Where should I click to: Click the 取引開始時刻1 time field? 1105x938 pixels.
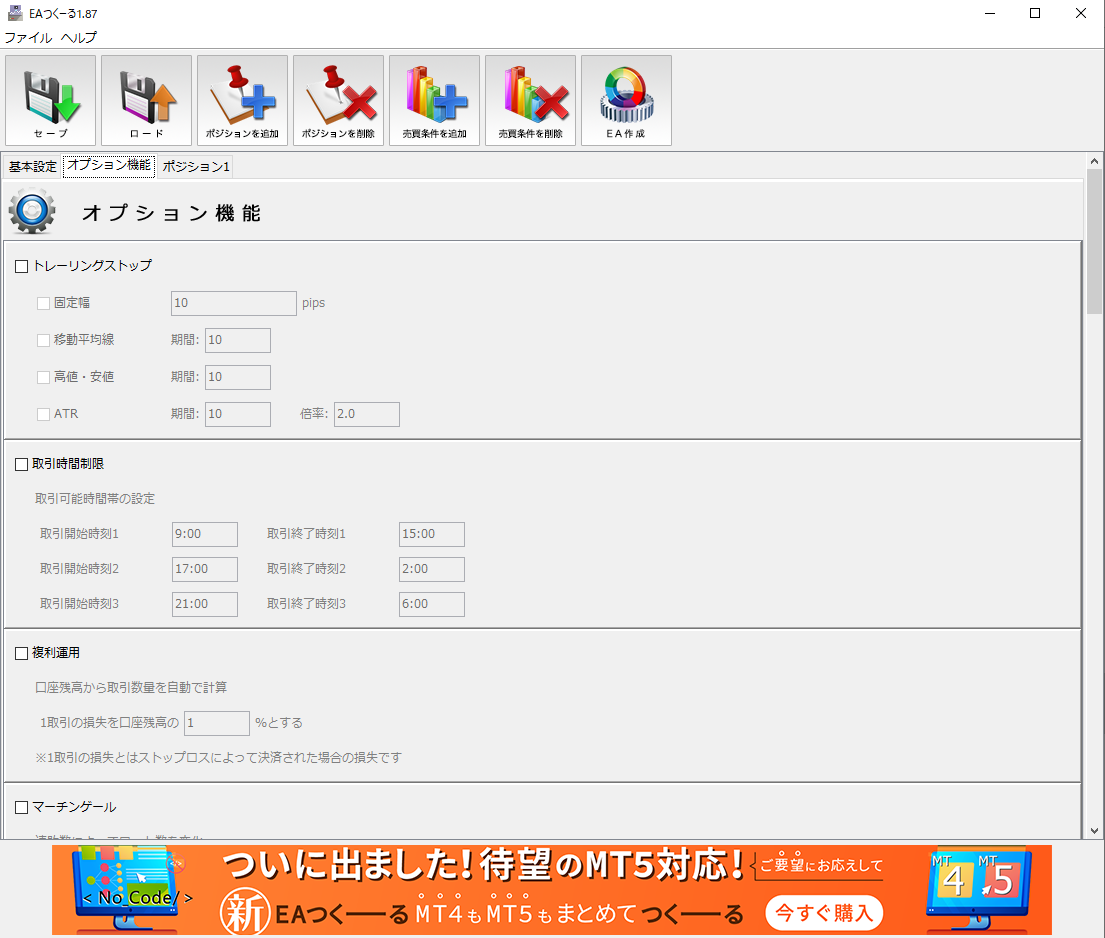tap(205, 535)
